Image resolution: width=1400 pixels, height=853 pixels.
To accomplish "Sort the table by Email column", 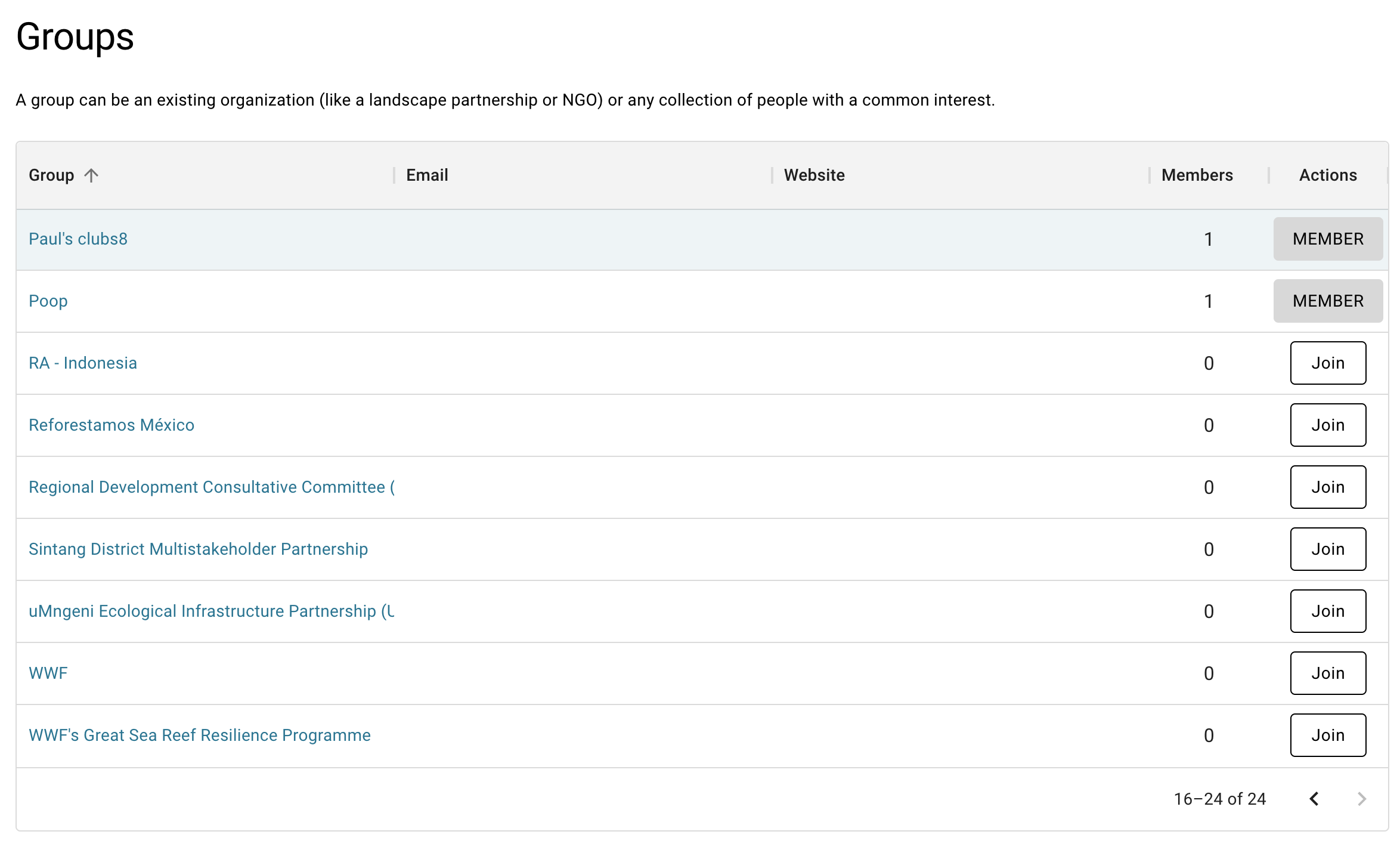I will 427,175.
